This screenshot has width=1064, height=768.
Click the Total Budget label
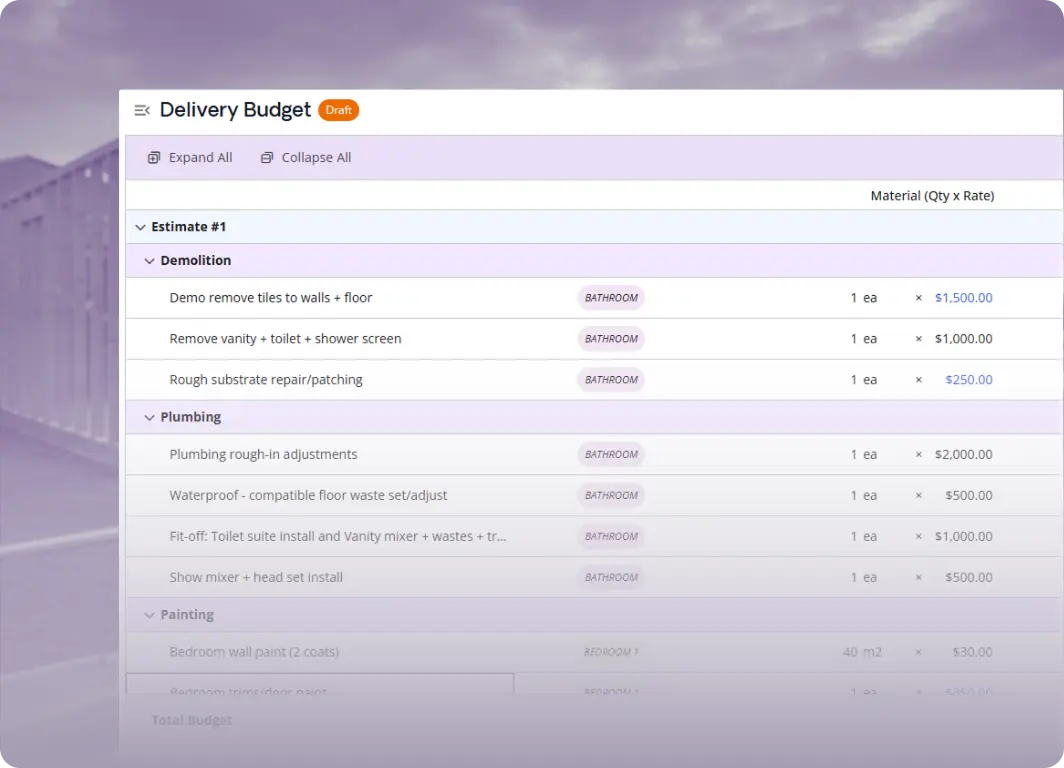190,719
